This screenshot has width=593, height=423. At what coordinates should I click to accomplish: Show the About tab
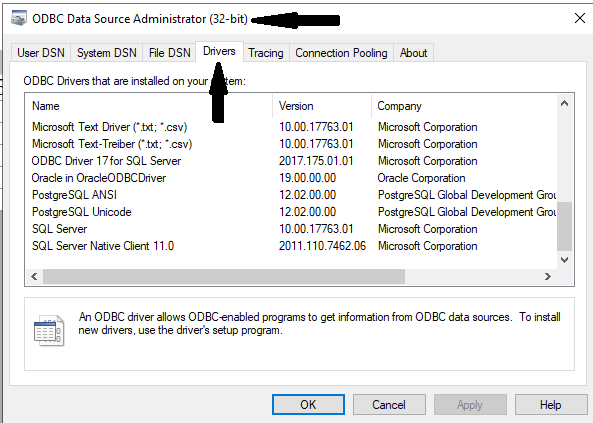coord(413,53)
